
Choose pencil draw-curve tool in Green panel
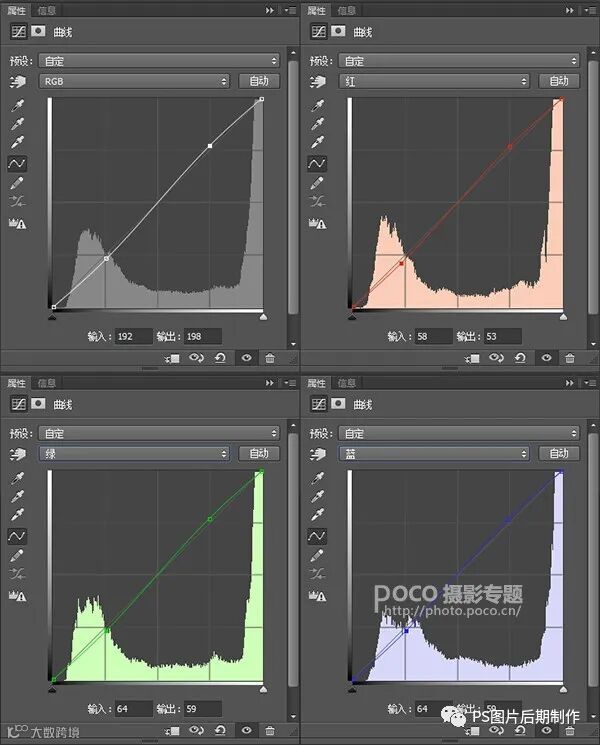(x=17, y=555)
